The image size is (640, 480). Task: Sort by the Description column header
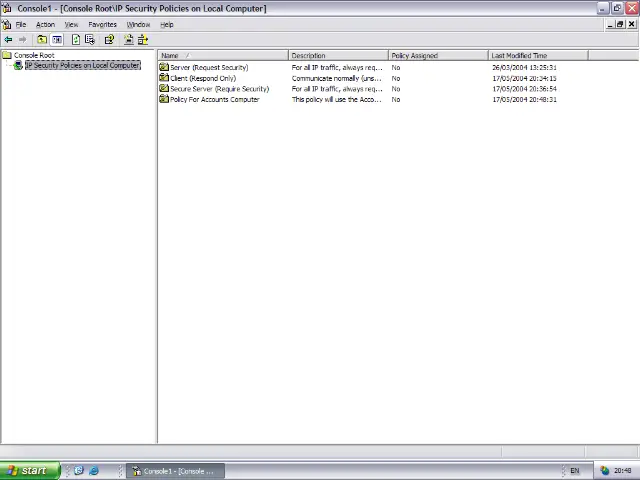(338, 56)
